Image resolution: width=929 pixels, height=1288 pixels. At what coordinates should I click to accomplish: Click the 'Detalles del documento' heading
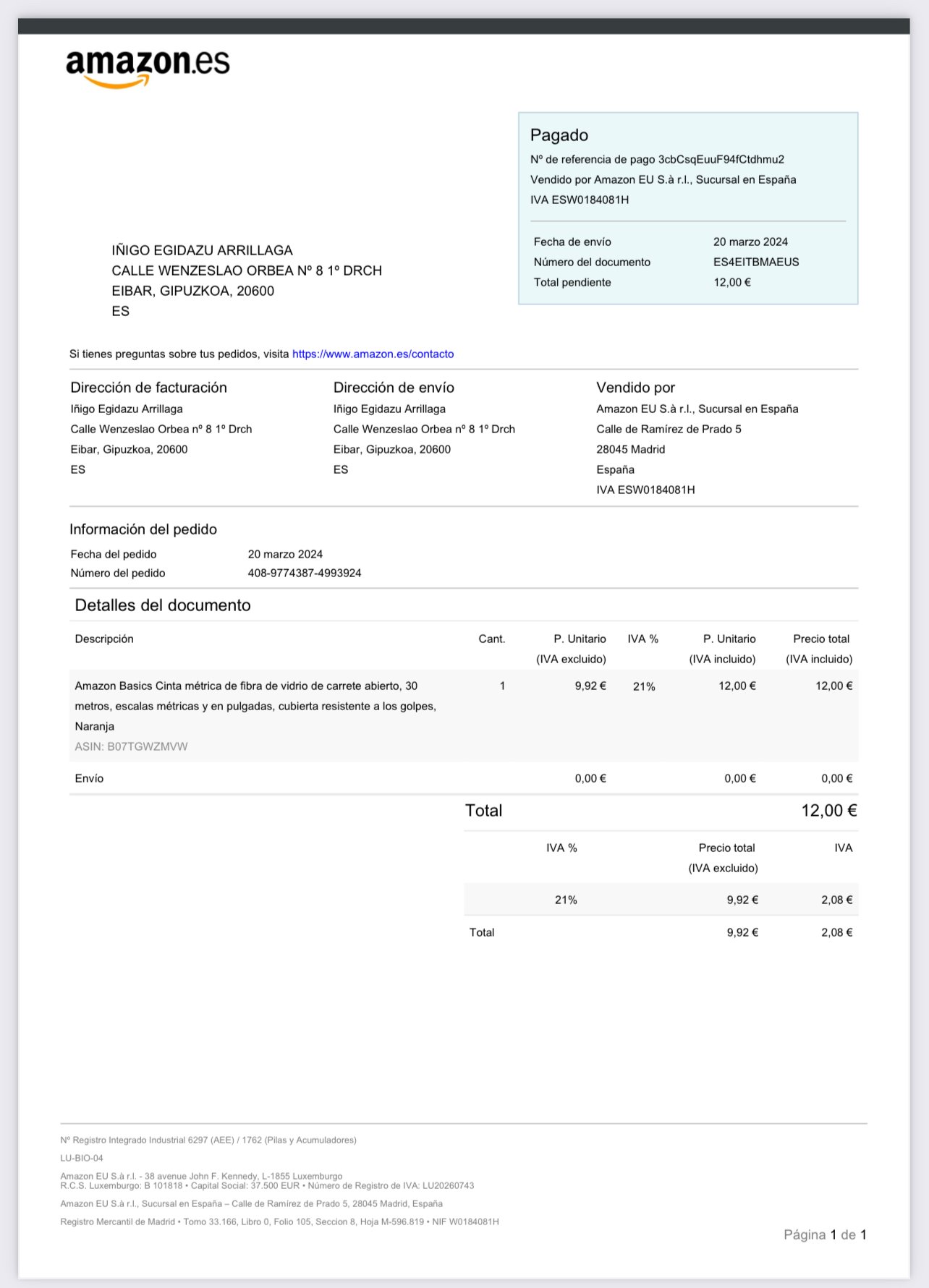[x=163, y=605]
